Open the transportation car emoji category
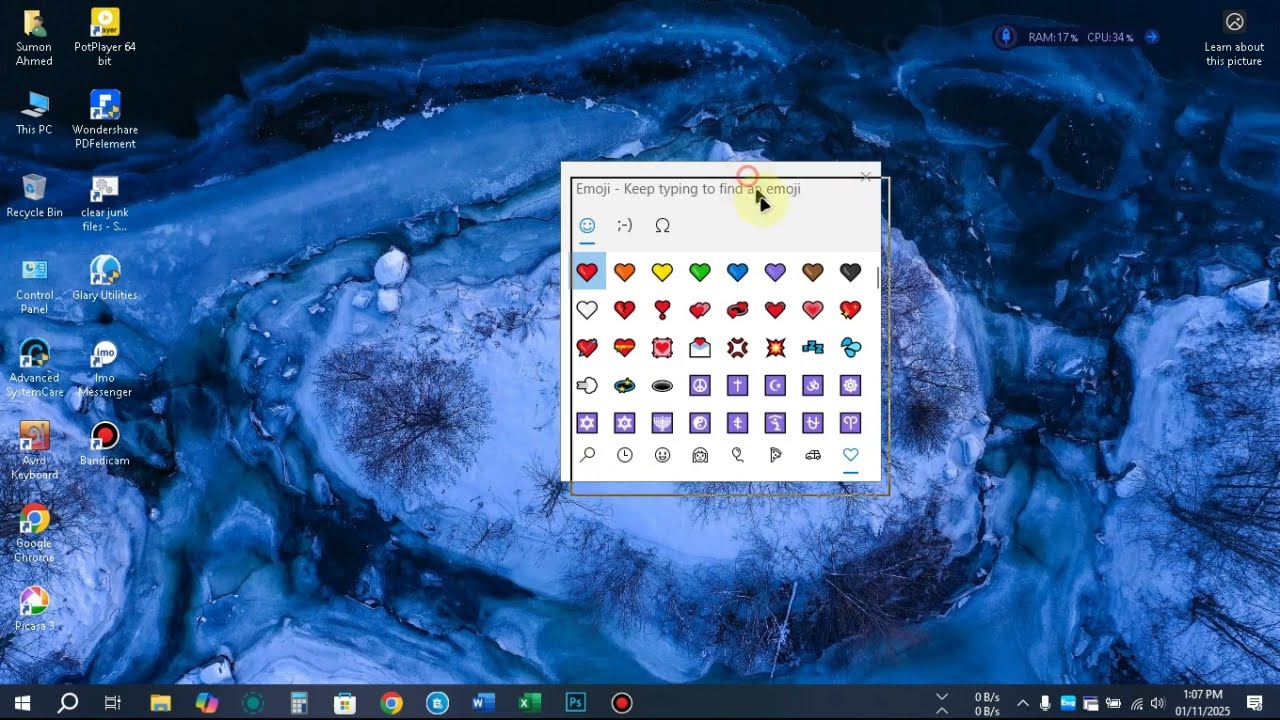1280x720 pixels. [x=813, y=455]
